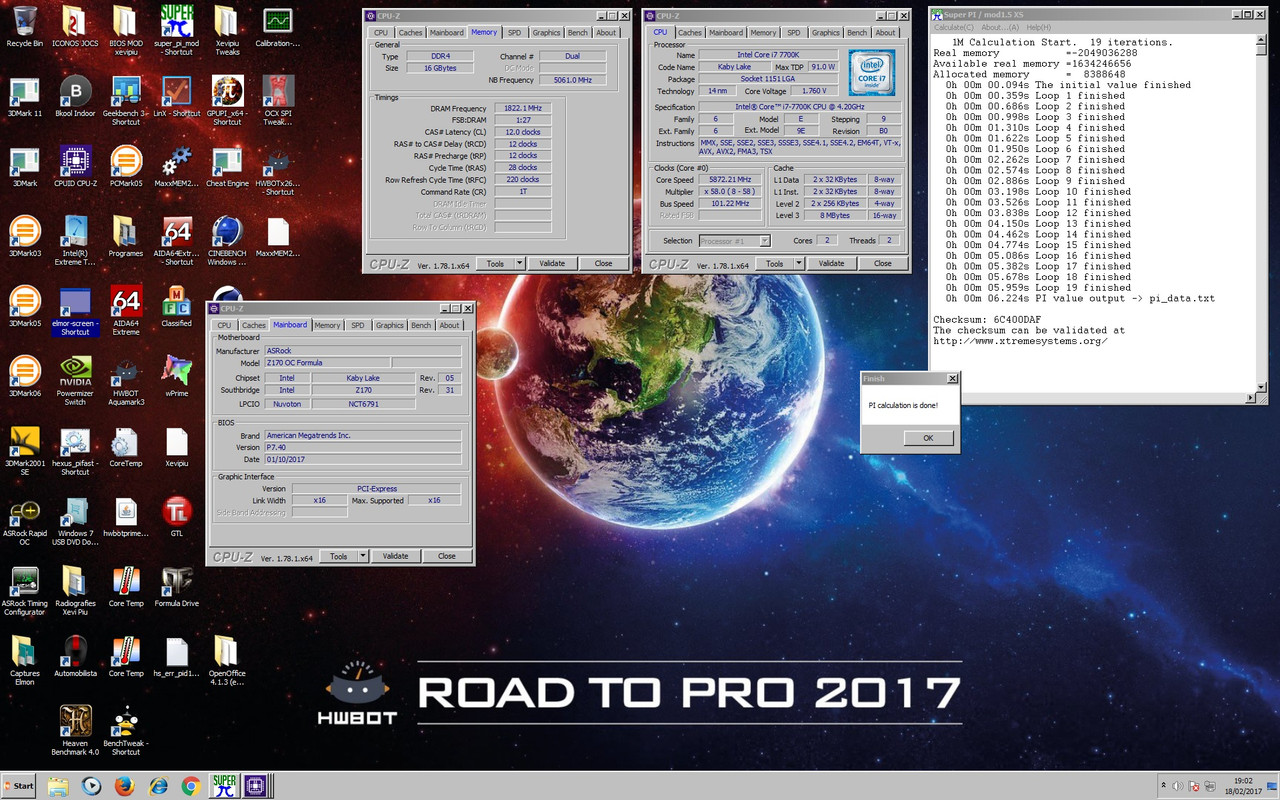Viewport: 1280px width, 800px height.
Task: Open the Windows Start button
Action: [x=19, y=786]
